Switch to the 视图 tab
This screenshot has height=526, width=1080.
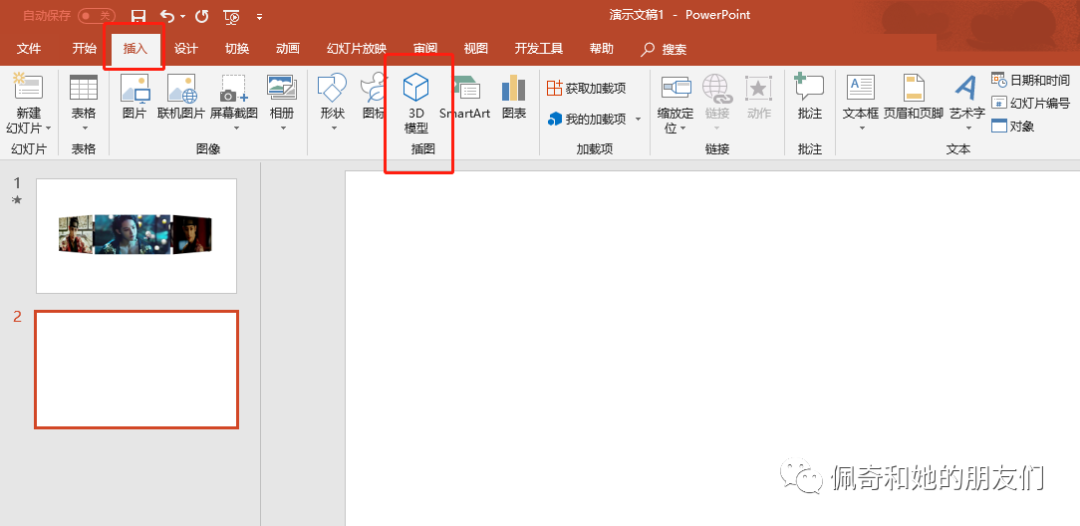tap(476, 49)
